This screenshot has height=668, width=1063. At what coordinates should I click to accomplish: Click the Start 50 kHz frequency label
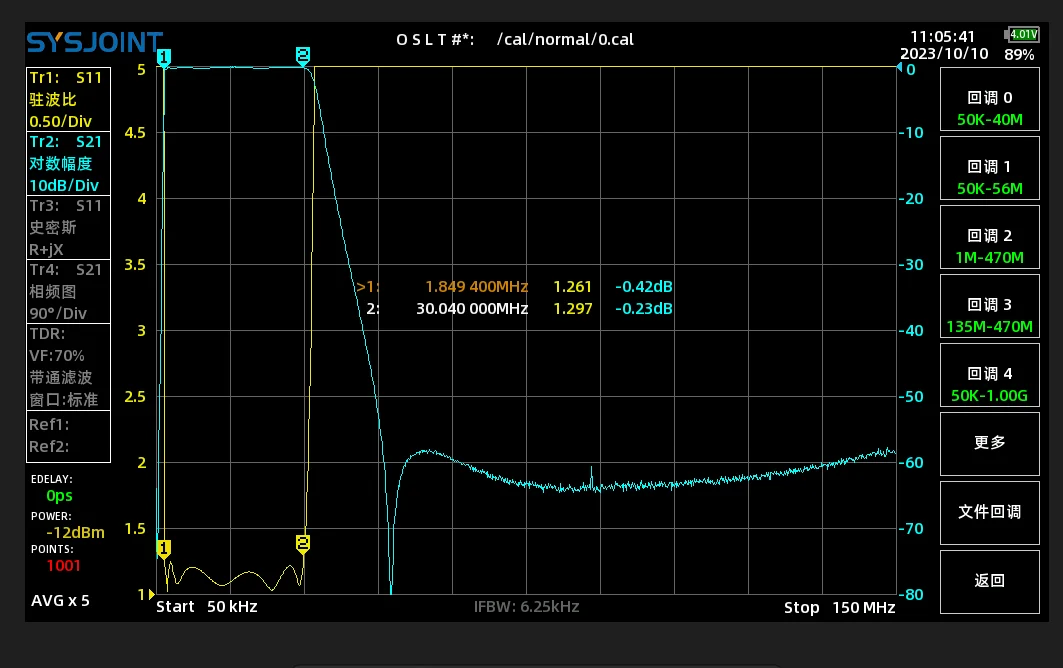click(207, 607)
